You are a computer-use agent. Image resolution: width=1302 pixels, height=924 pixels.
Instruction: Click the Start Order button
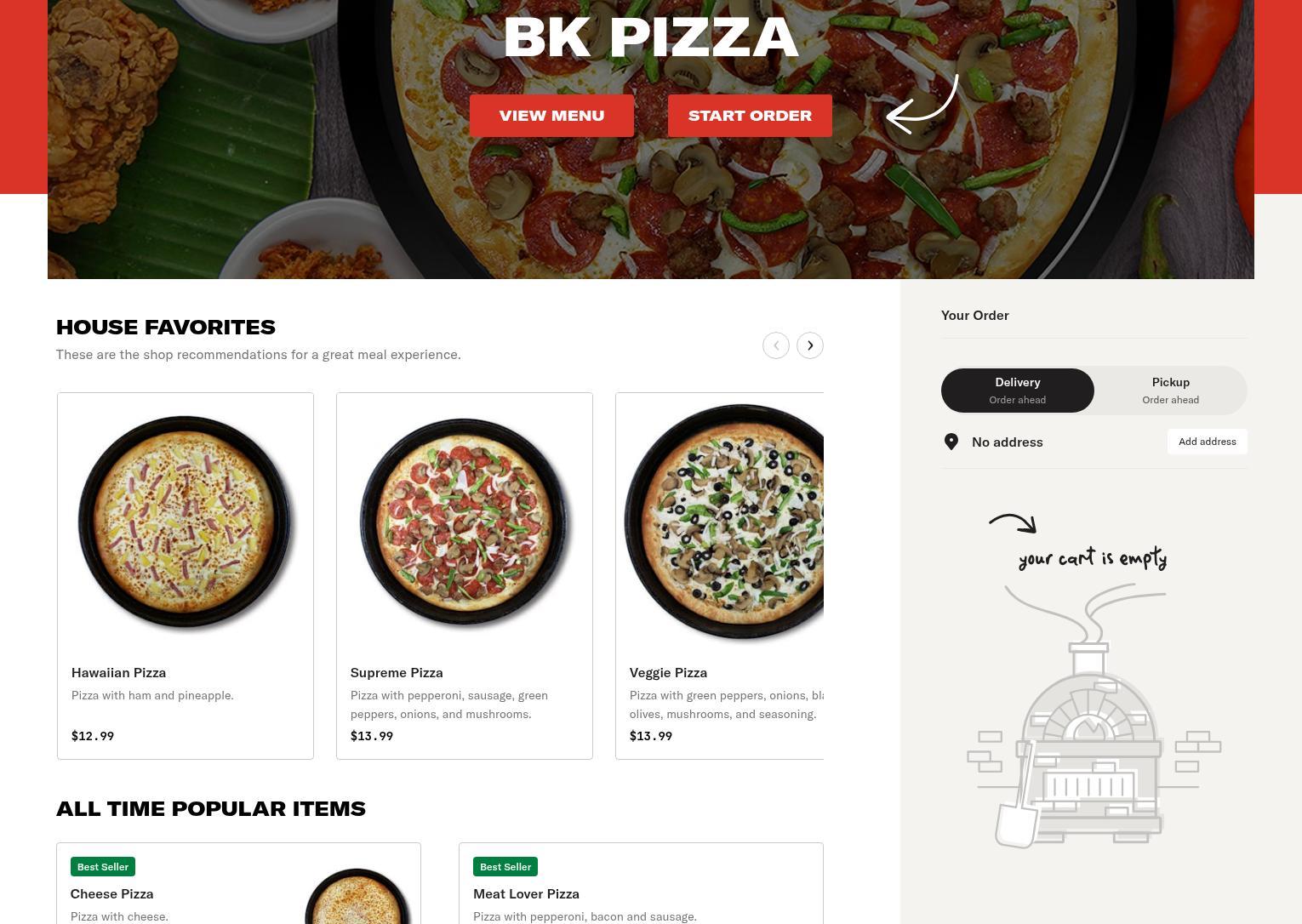coord(750,116)
